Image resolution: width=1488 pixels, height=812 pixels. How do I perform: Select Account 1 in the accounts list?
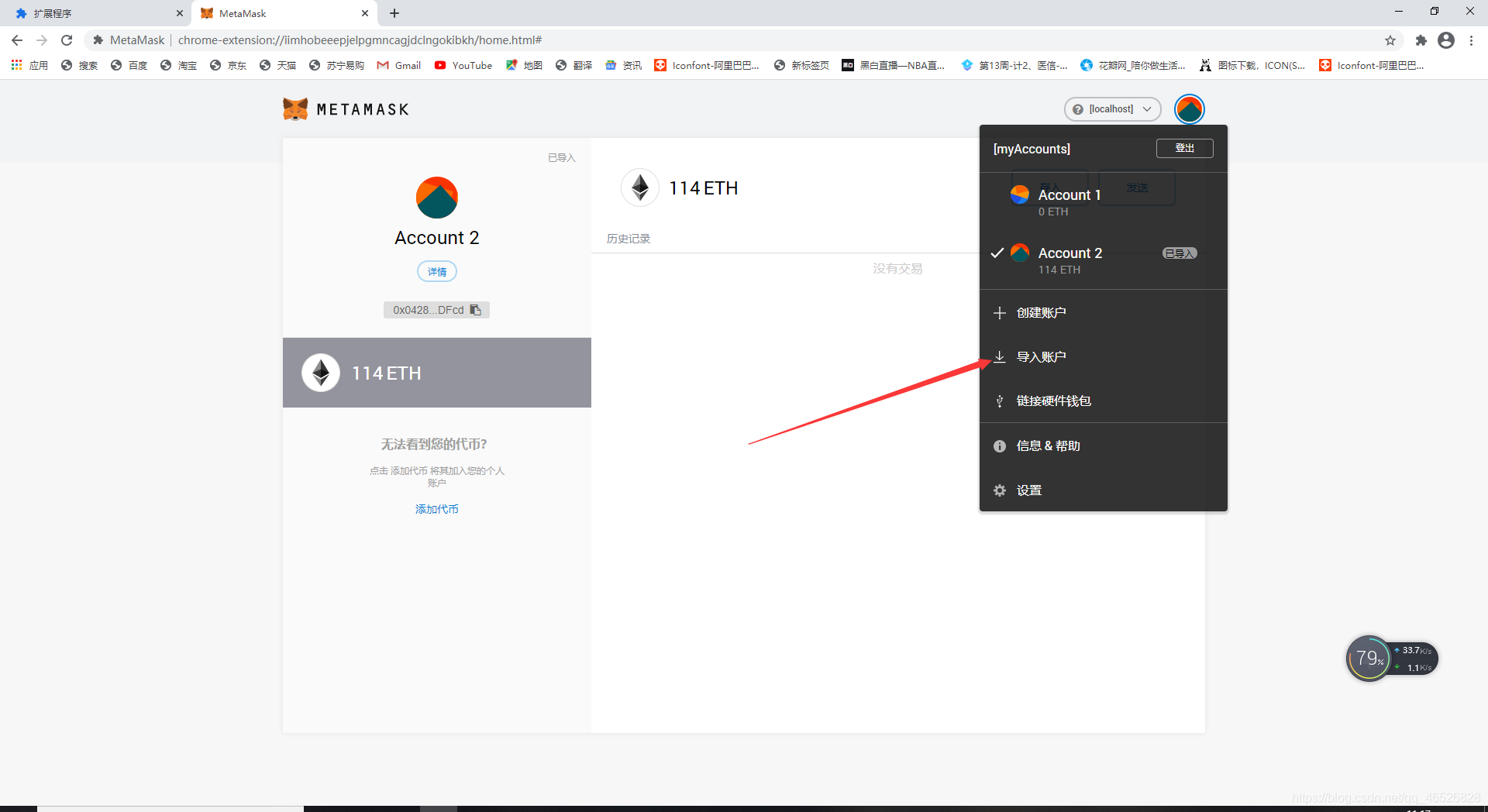coord(1104,202)
